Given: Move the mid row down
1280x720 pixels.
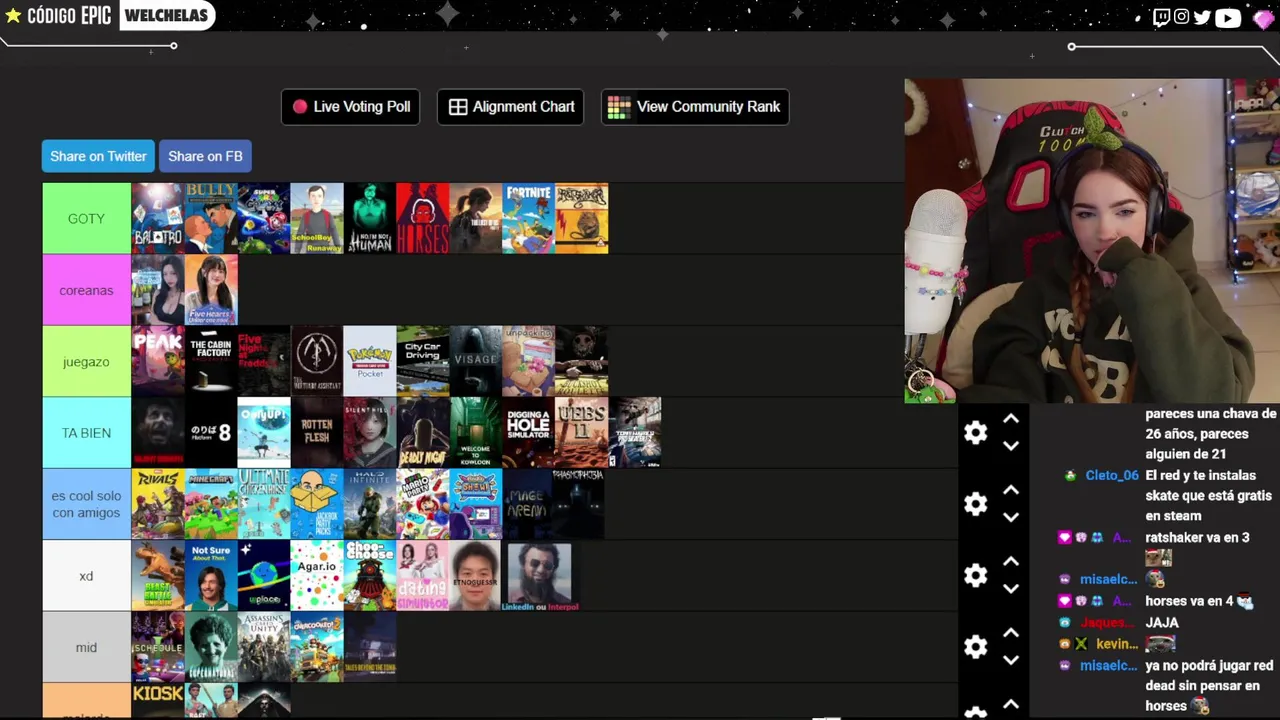Looking at the screenshot, I should (x=1011, y=660).
